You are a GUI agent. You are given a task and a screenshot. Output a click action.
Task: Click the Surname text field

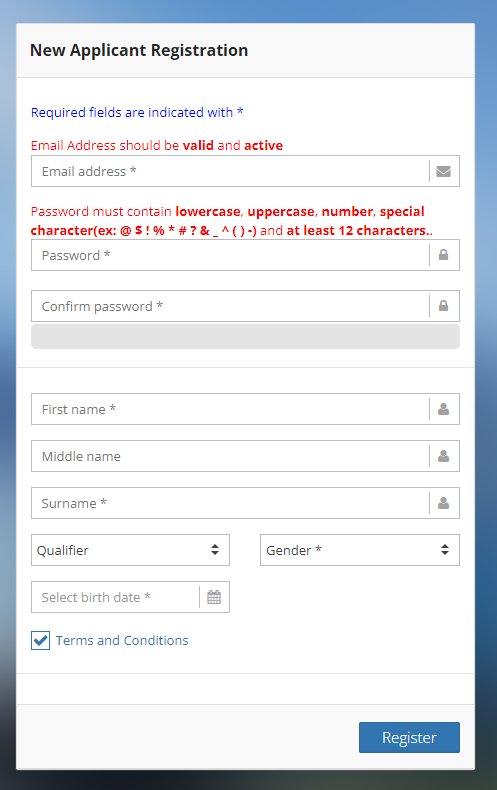point(230,503)
